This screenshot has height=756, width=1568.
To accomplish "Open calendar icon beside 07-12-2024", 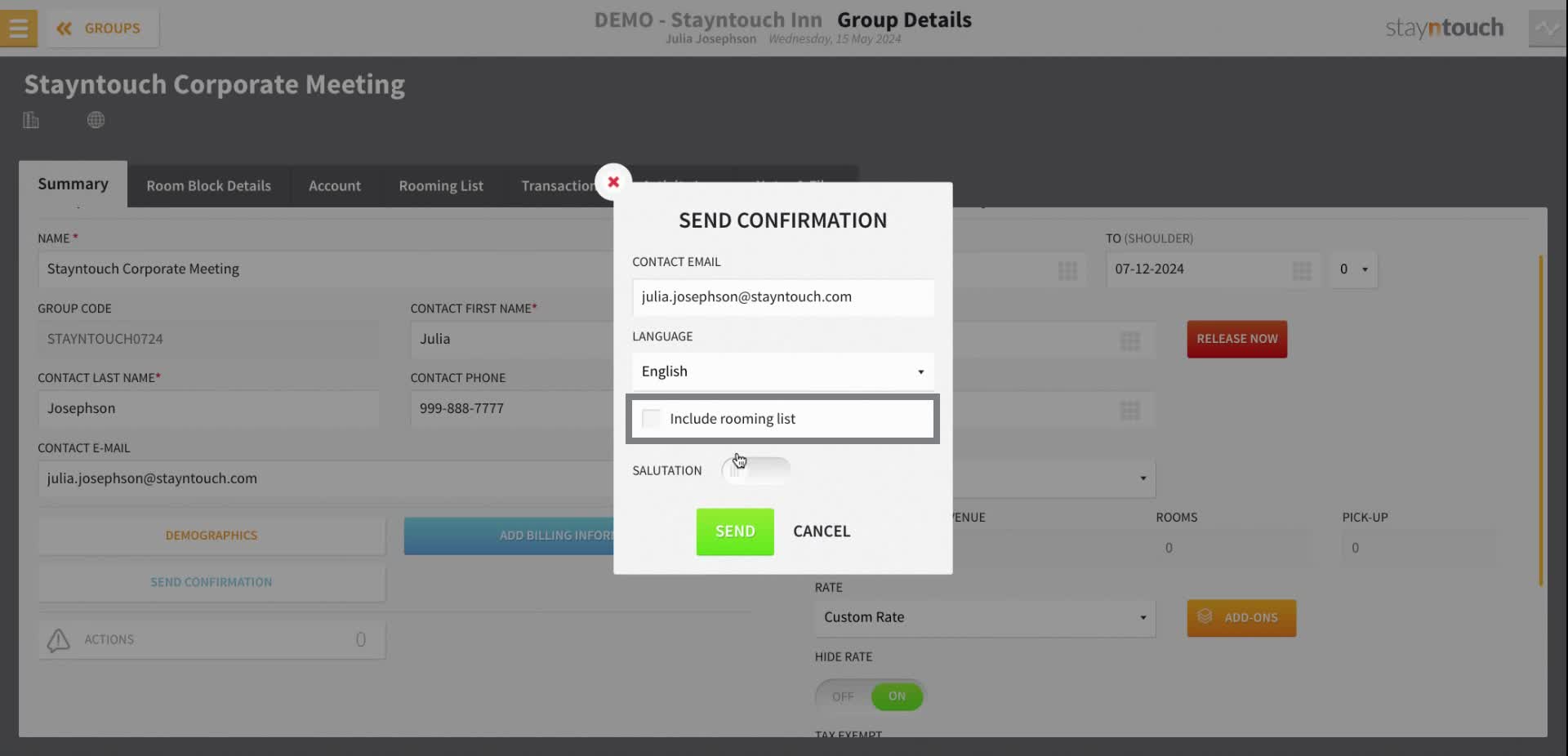I will tap(1302, 270).
